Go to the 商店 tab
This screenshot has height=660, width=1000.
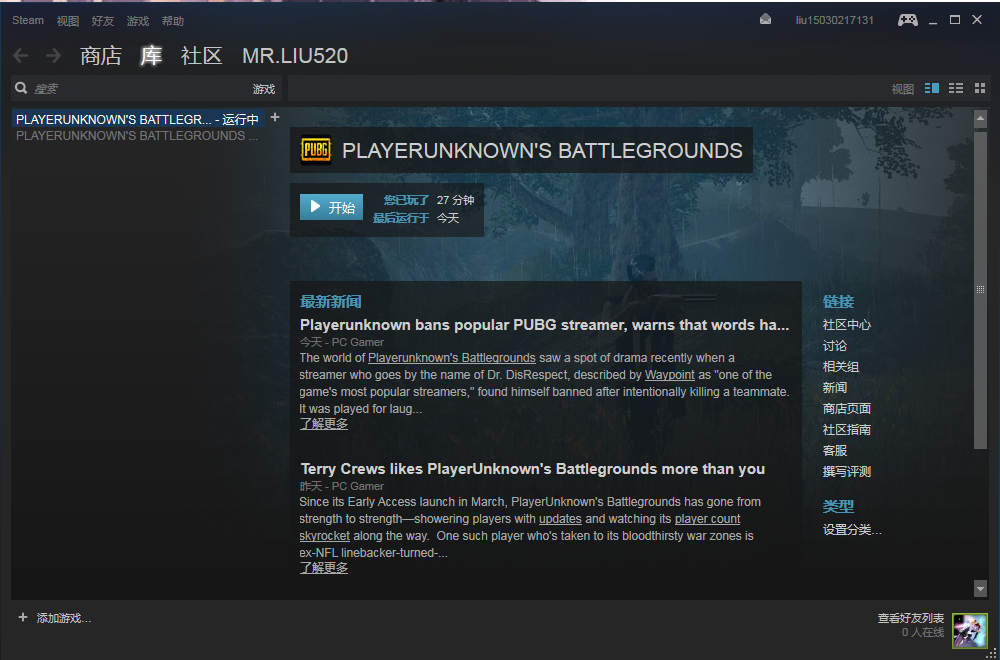click(101, 56)
